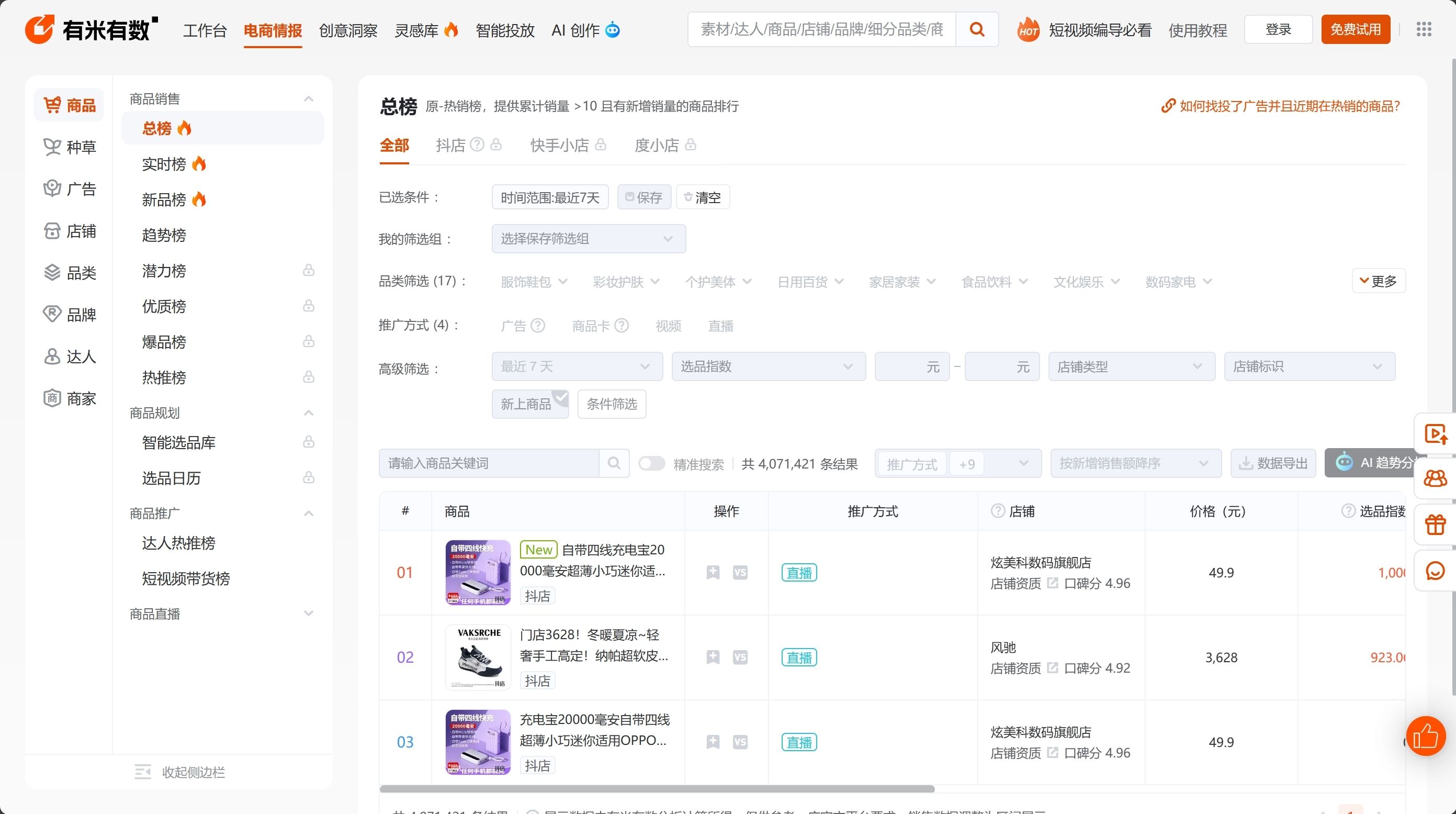Click VS compare icon for product 01
This screenshot has width=1456, height=814.
[740, 573]
